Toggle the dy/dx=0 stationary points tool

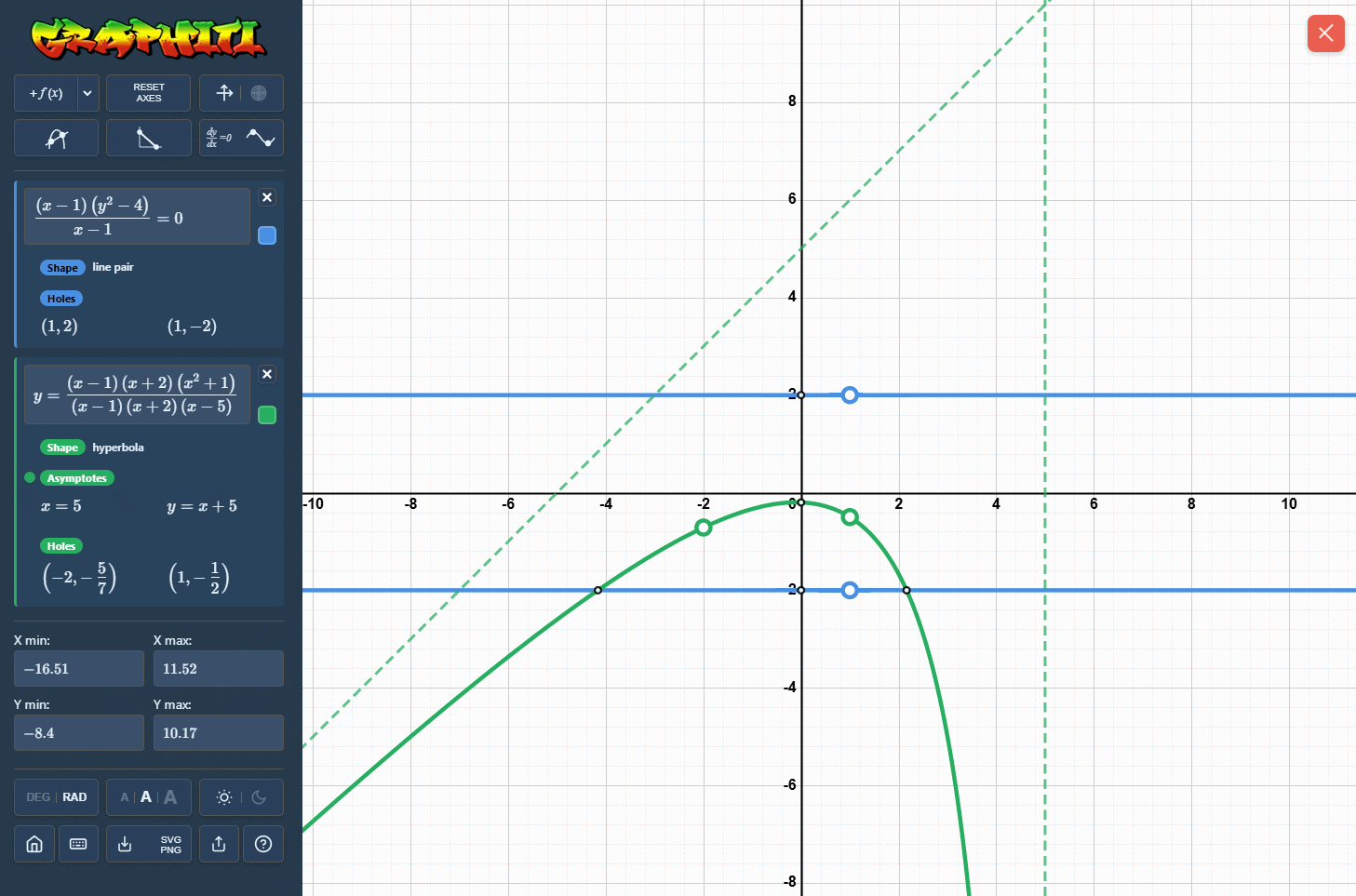[x=219, y=138]
